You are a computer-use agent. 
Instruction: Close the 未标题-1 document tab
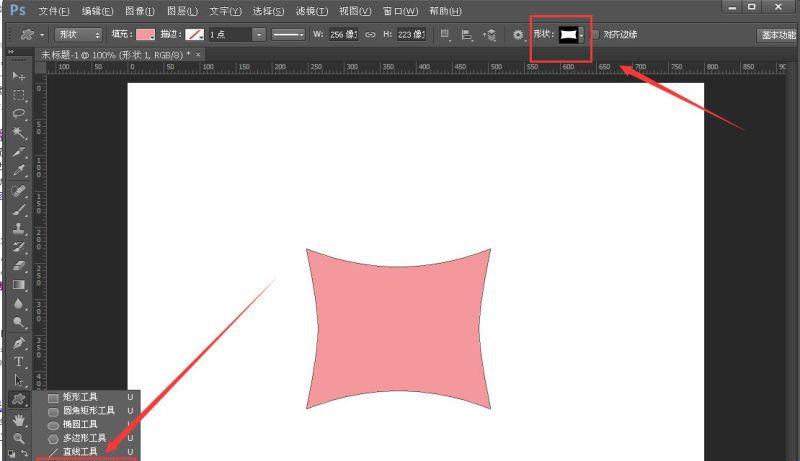pos(197,54)
